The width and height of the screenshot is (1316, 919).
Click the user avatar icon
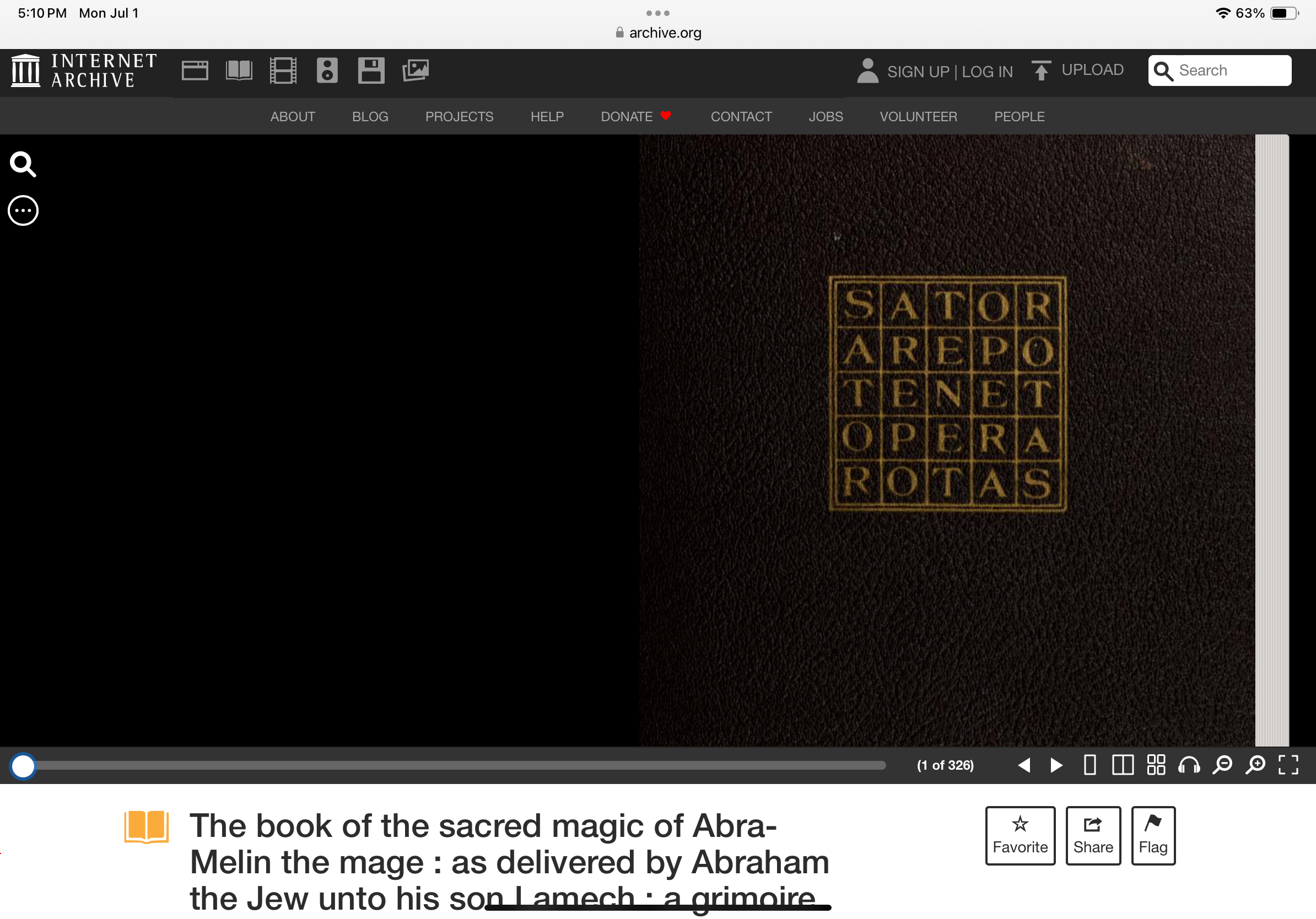868,71
